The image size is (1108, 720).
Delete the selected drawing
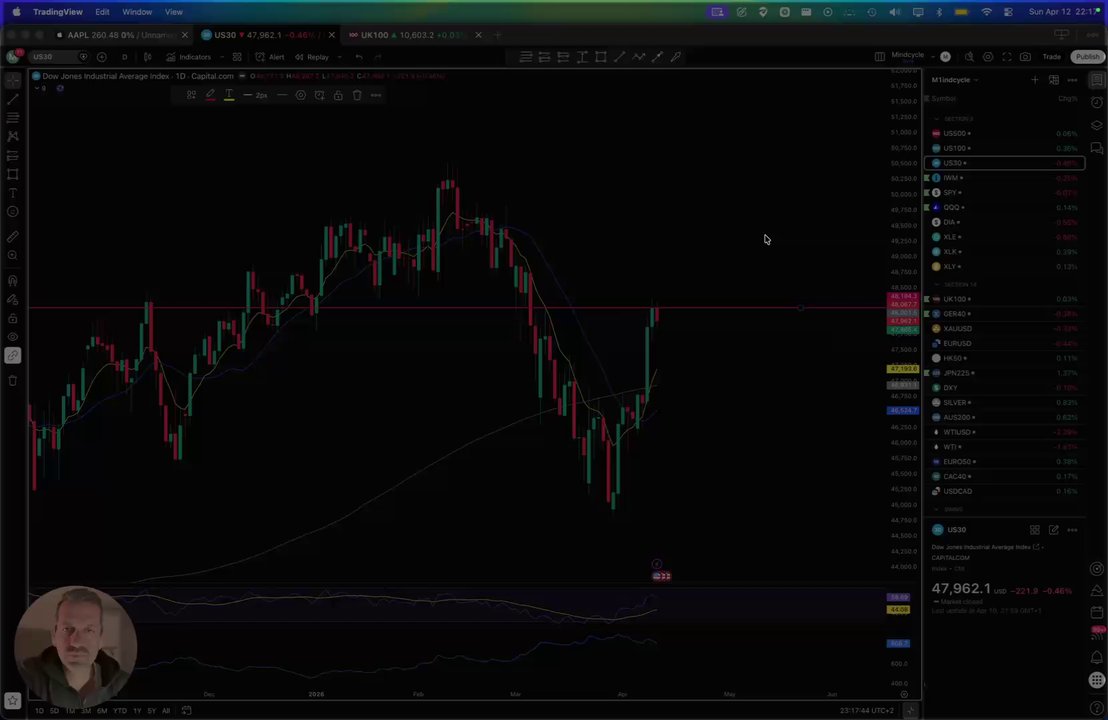point(357,95)
